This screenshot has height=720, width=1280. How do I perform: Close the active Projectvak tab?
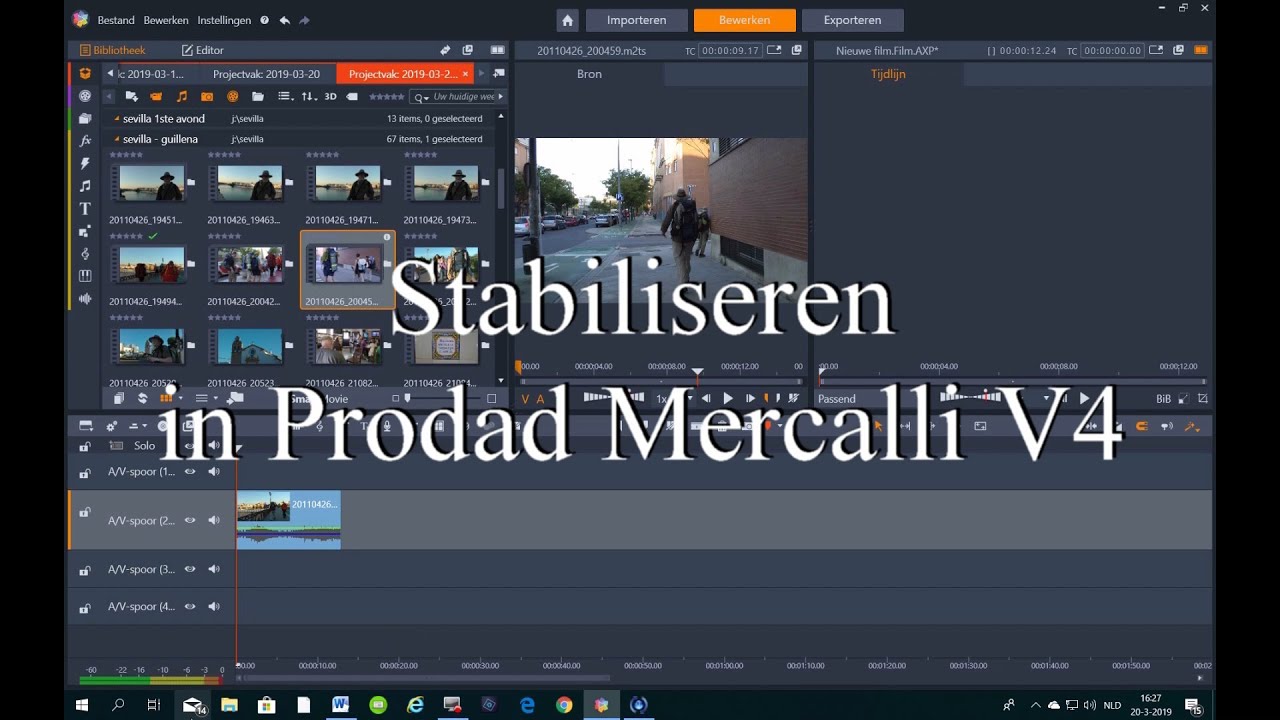coord(465,74)
